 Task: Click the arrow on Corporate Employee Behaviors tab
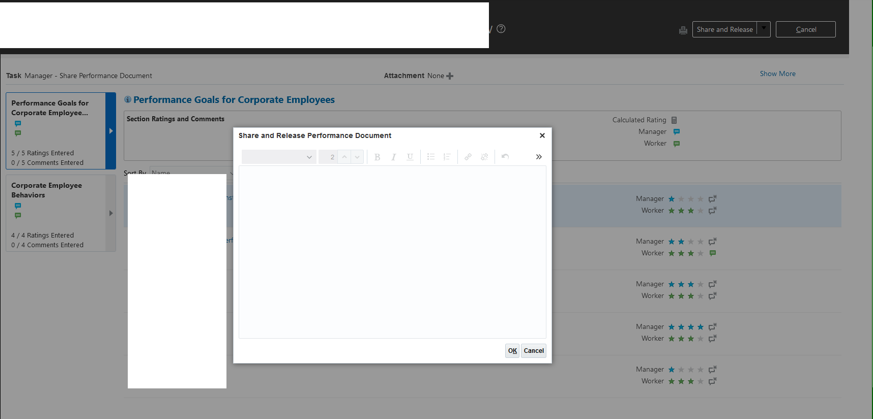(111, 213)
